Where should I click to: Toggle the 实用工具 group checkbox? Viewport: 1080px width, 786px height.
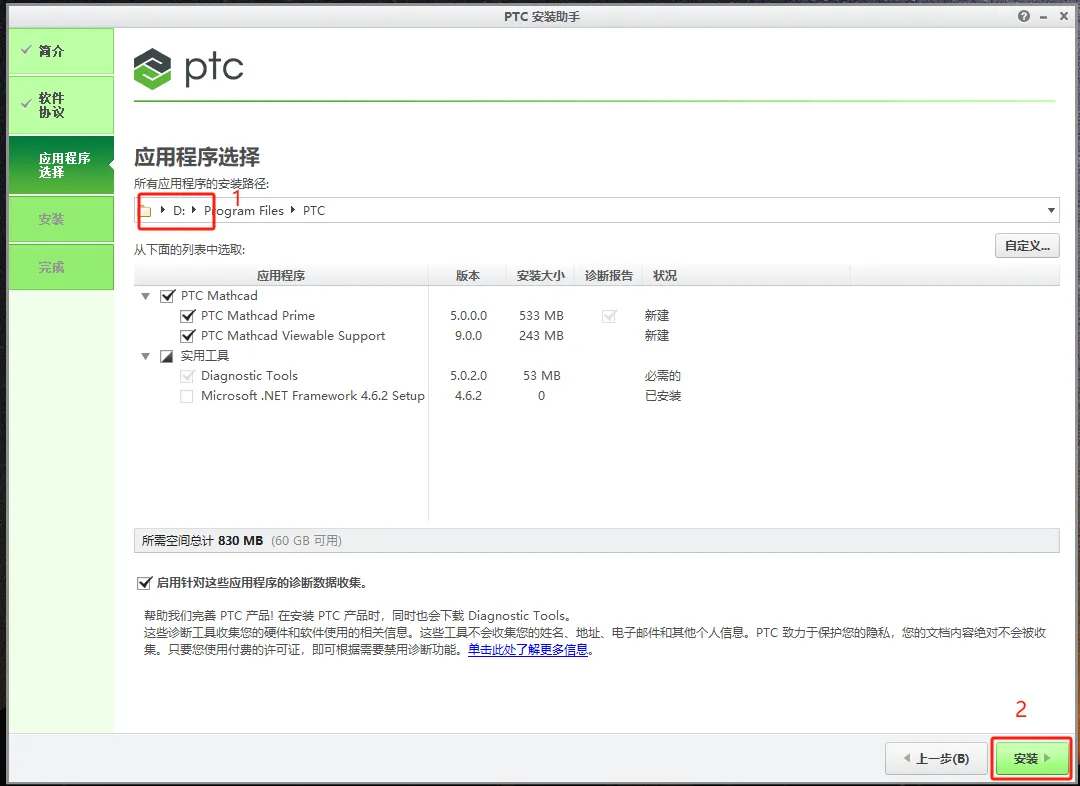coord(167,356)
